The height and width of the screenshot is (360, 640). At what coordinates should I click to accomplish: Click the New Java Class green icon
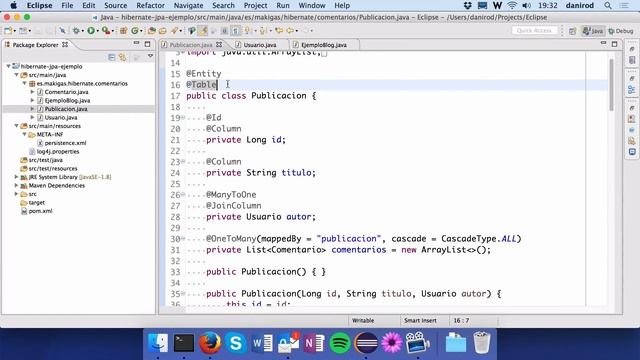point(134,31)
